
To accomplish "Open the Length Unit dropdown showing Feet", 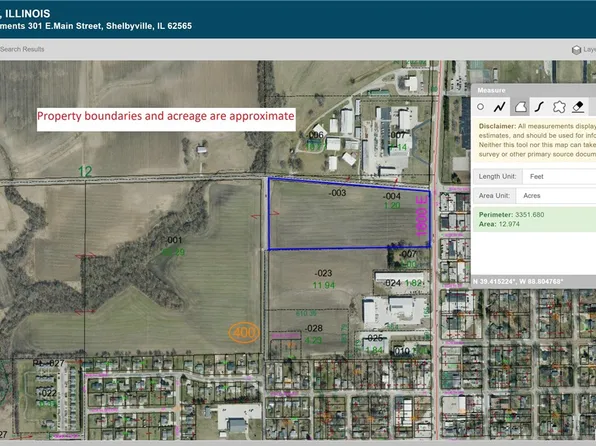I will [x=560, y=176].
